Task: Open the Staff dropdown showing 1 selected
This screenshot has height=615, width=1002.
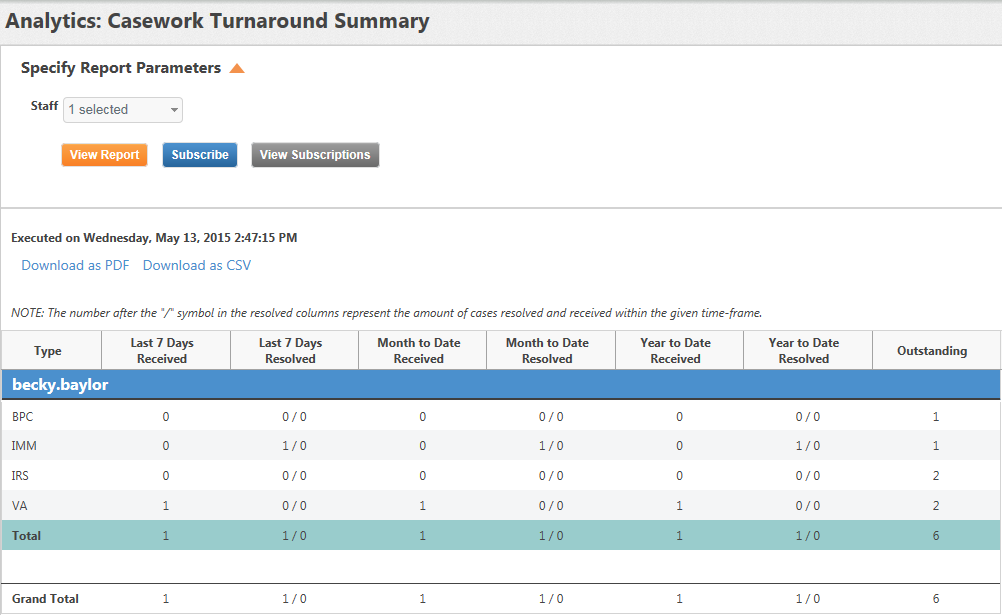Action: coord(123,110)
